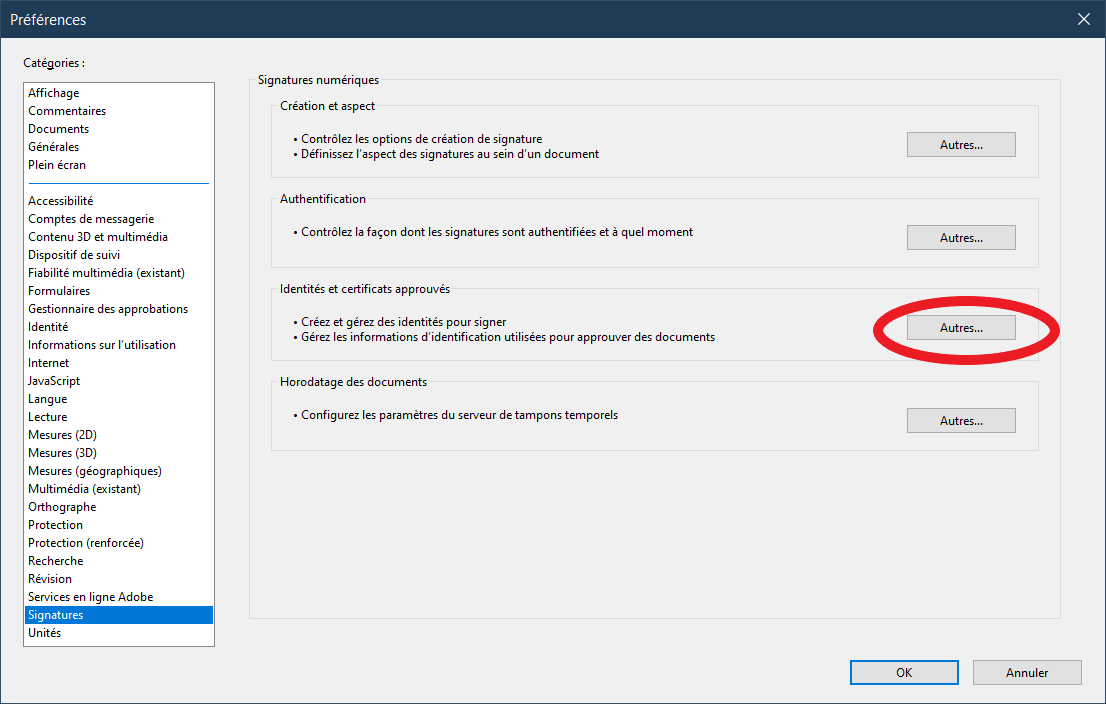Image resolution: width=1106 pixels, height=704 pixels.
Task: Select Gestionnaire des approbations
Action: coord(108,309)
